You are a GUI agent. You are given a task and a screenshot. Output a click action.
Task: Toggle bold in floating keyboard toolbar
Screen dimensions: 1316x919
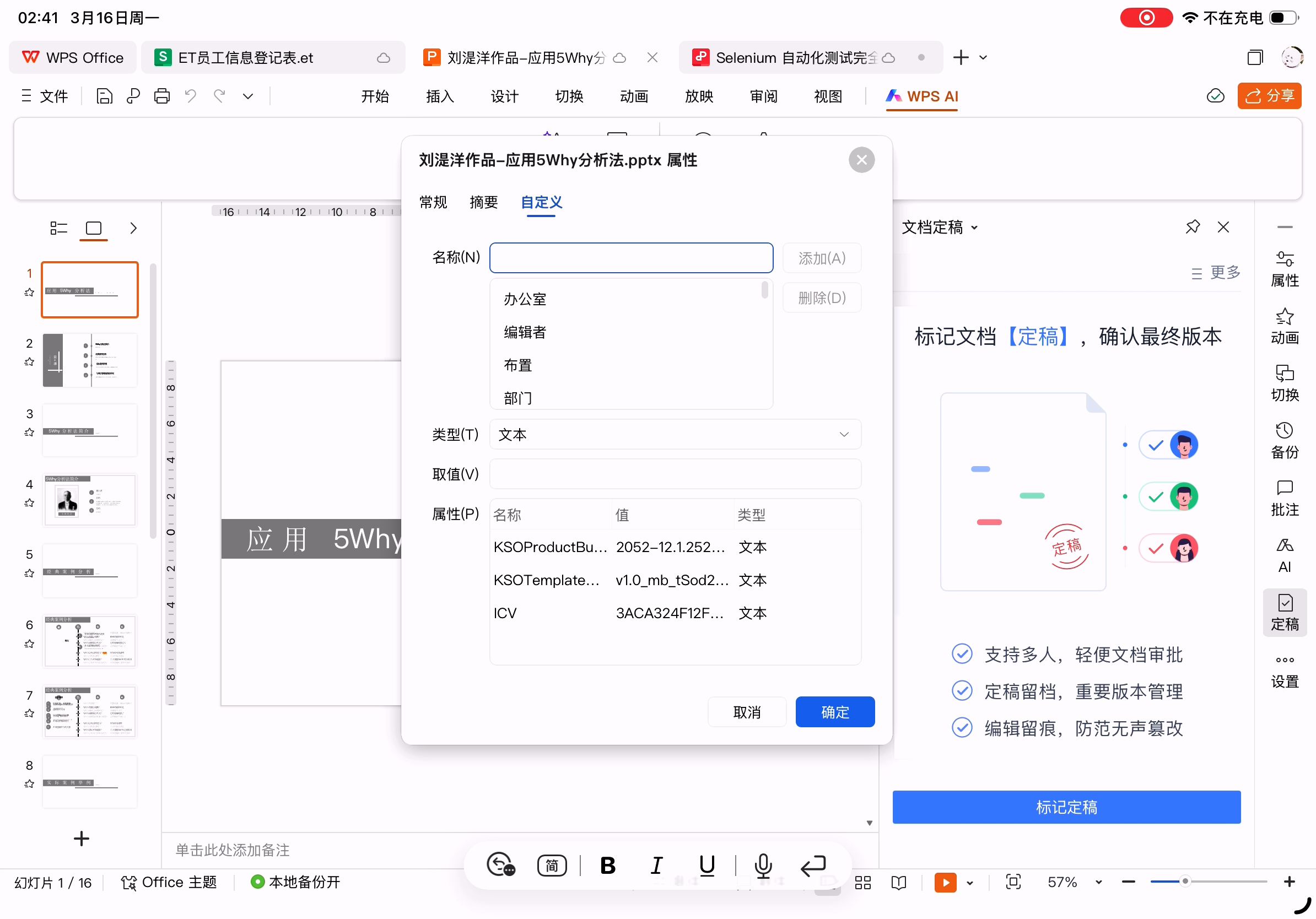607,864
